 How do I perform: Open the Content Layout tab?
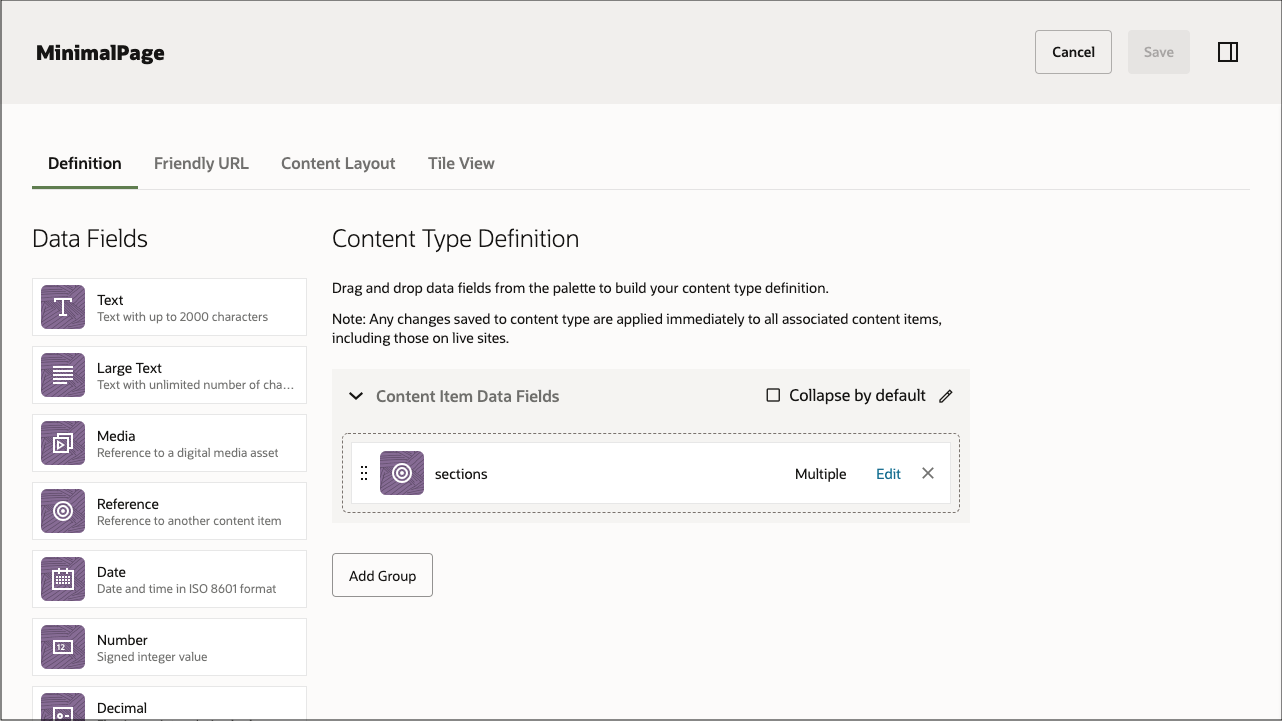click(x=338, y=163)
